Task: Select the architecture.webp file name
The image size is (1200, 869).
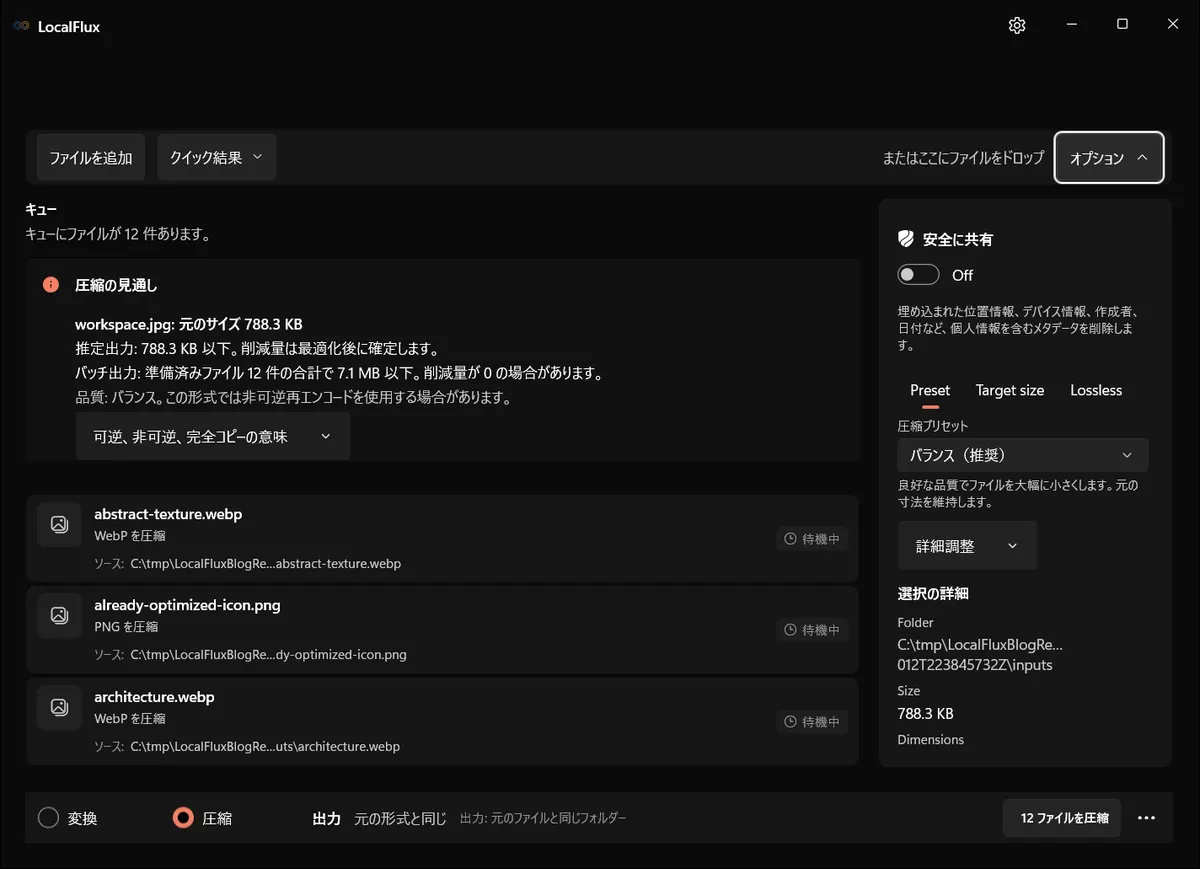Action: coord(154,697)
